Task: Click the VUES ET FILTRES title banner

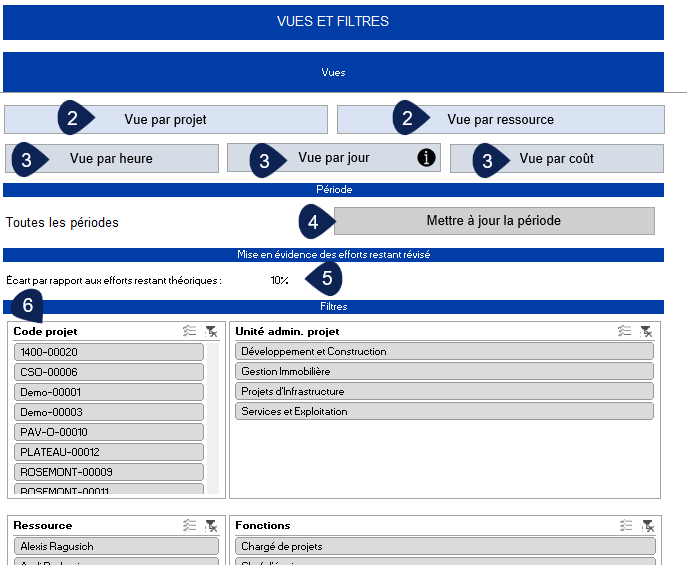Action: pos(333,22)
